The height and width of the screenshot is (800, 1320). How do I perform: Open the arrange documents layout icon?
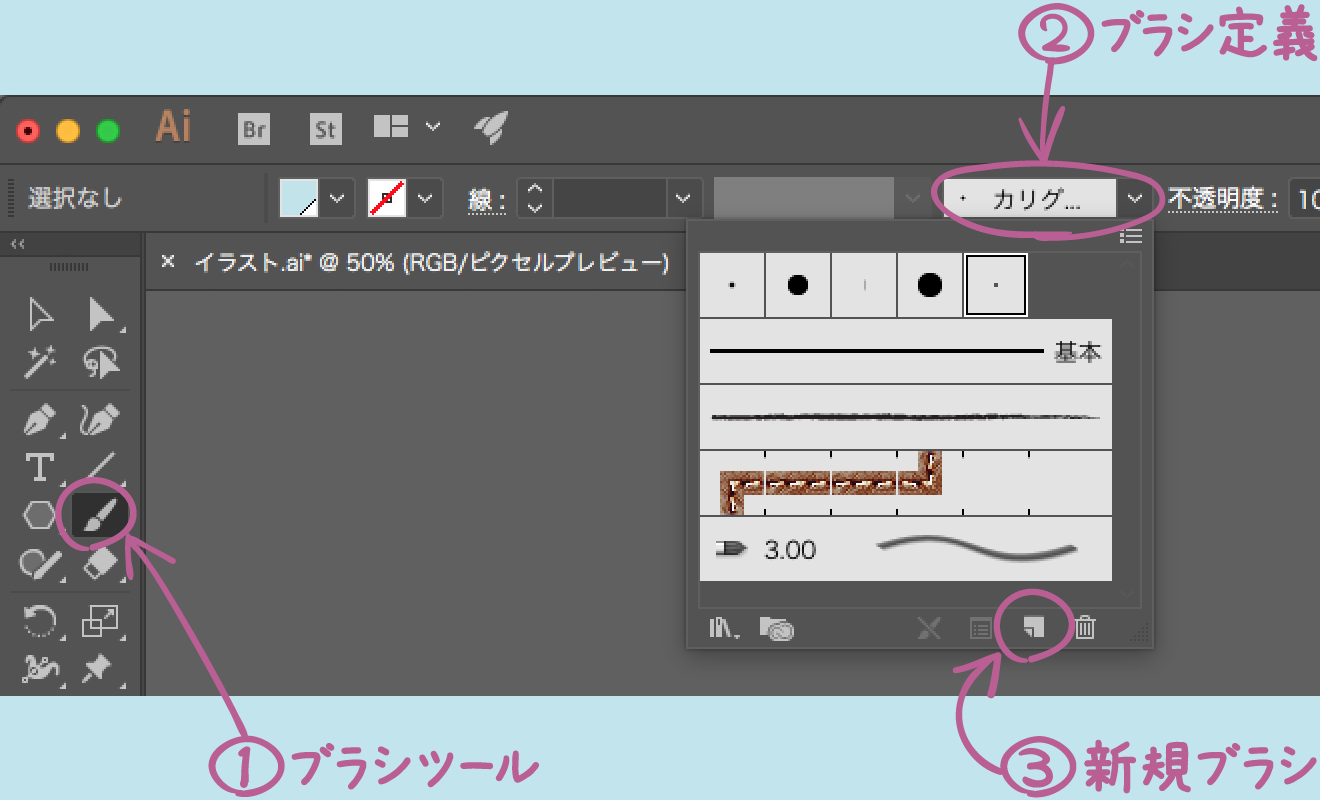[391, 126]
